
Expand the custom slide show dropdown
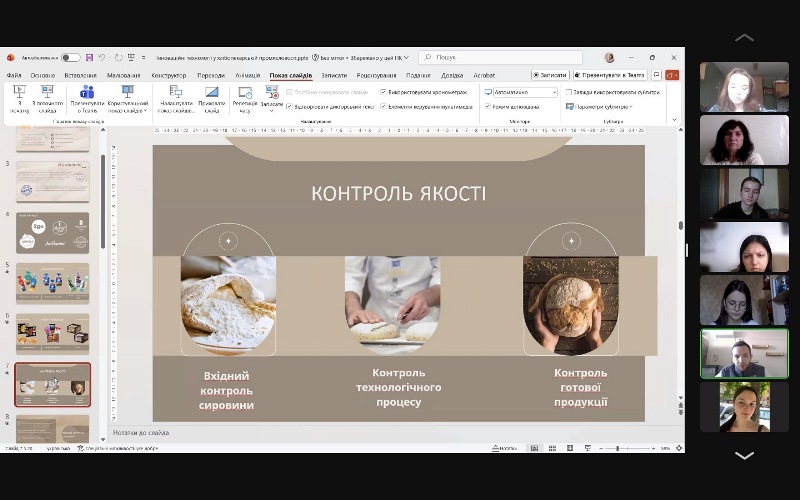tap(128, 105)
